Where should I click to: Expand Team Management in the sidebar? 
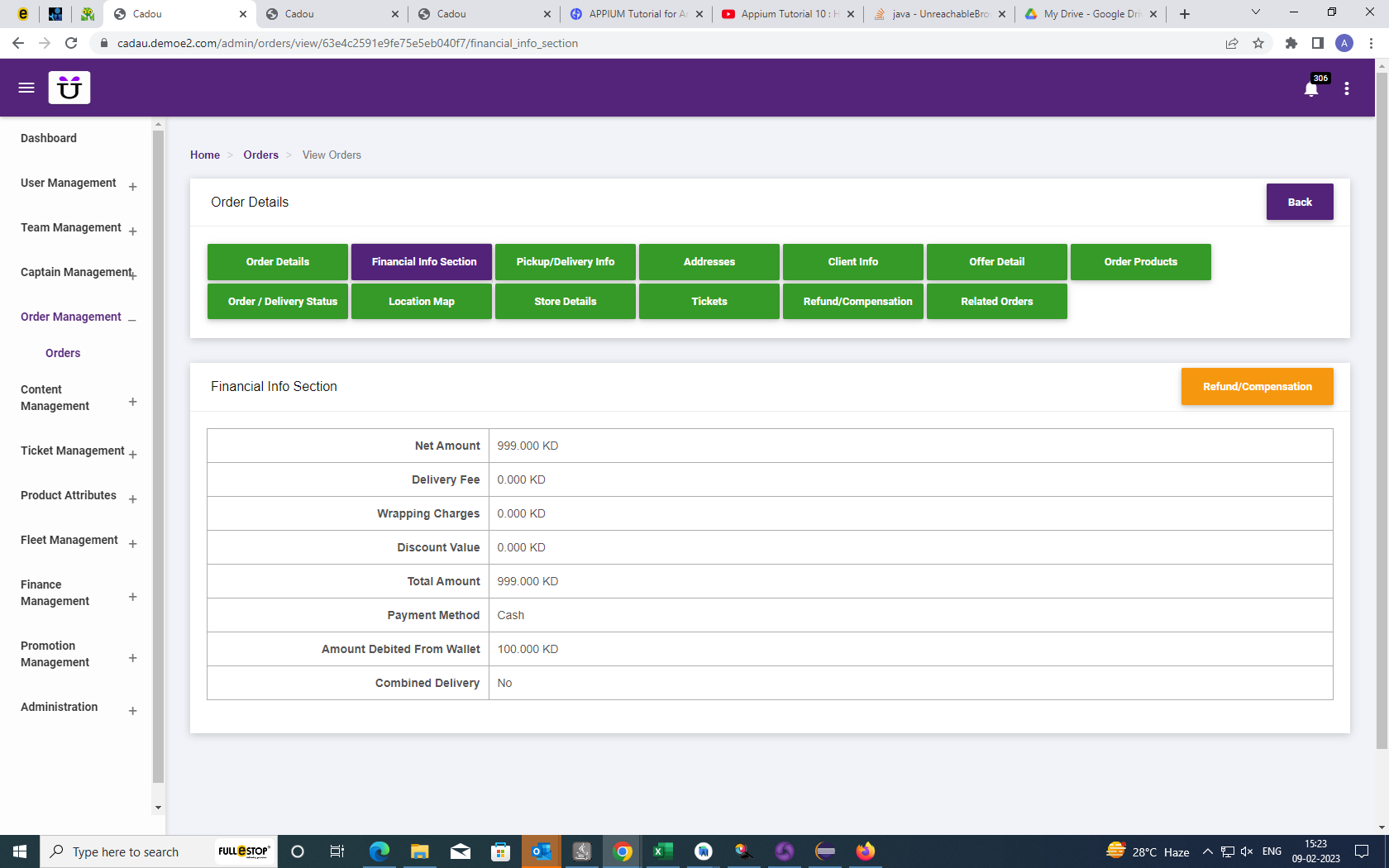(x=132, y=231)
